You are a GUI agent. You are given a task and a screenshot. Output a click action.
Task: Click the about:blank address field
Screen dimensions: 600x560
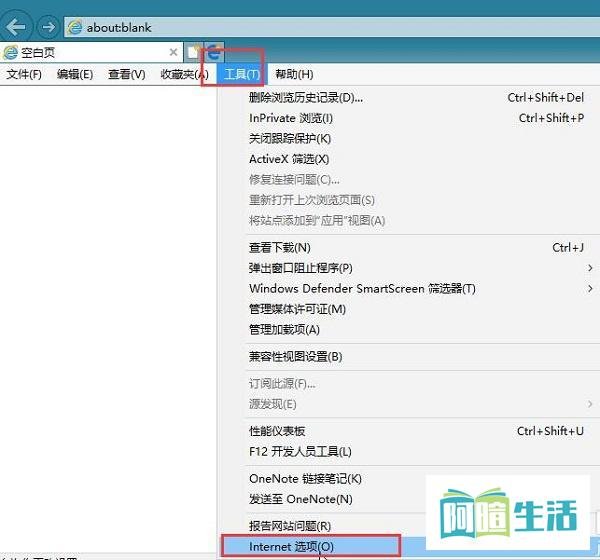(x=332, y=27)
